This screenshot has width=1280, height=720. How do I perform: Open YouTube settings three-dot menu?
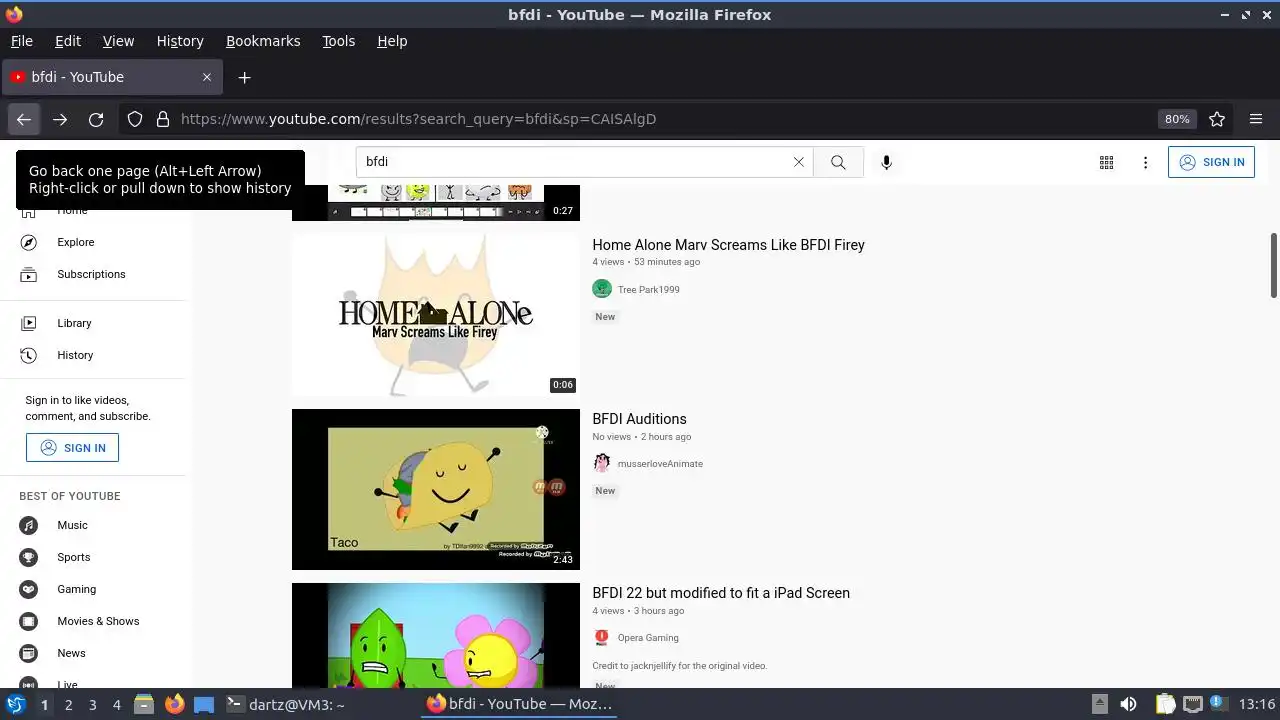pos(1146,162)
